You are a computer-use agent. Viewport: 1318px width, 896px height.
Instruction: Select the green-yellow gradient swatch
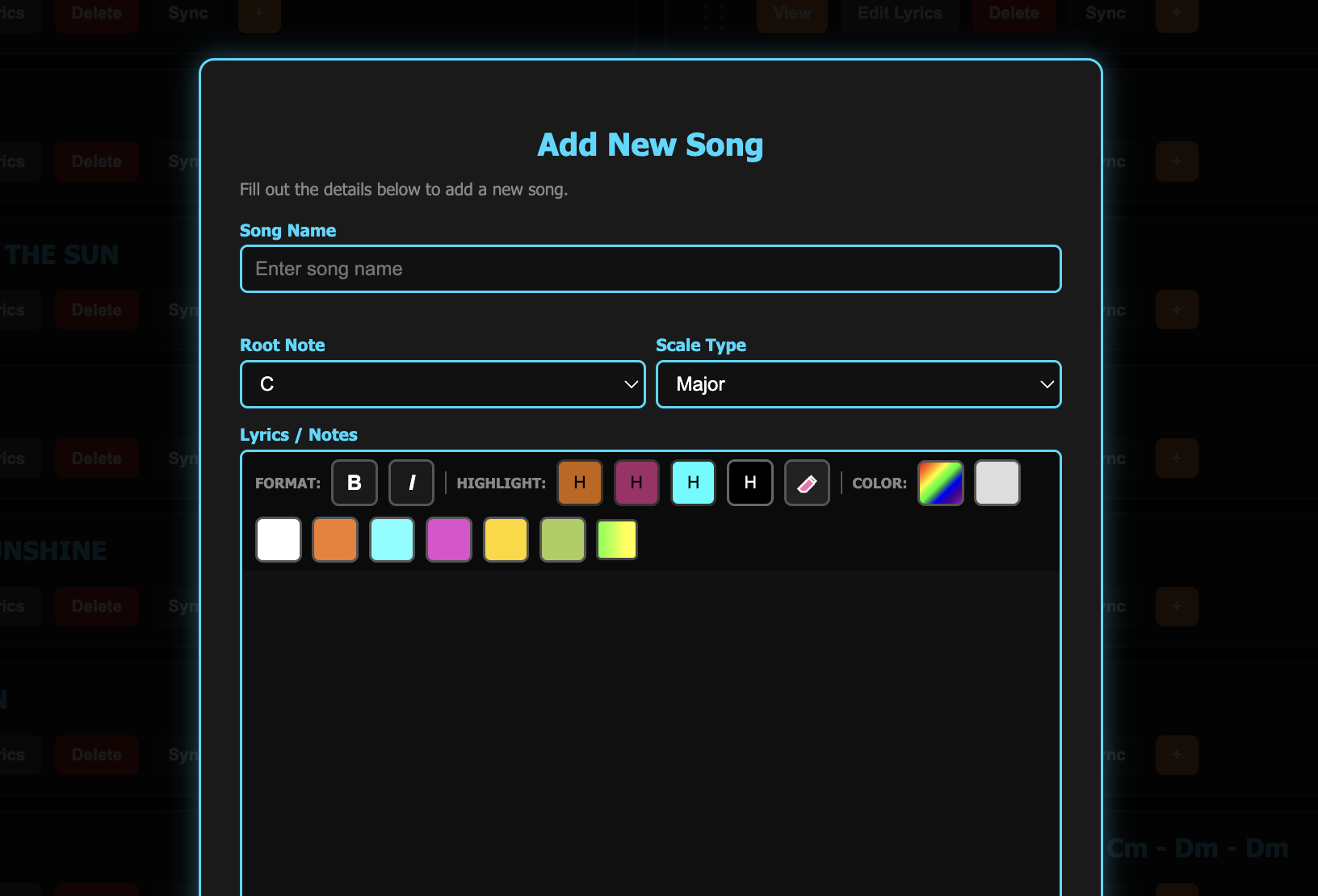[x=617, y=539]
